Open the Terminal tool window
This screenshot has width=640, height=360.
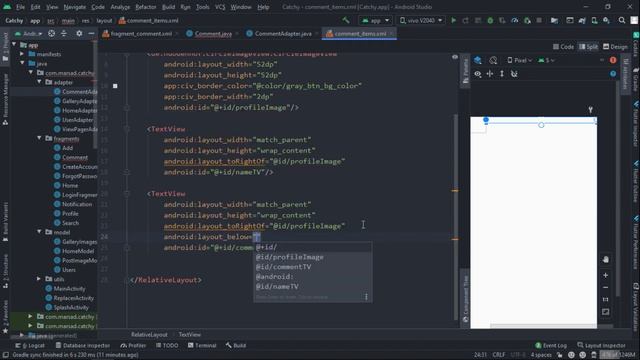click(x=202, y=345)
